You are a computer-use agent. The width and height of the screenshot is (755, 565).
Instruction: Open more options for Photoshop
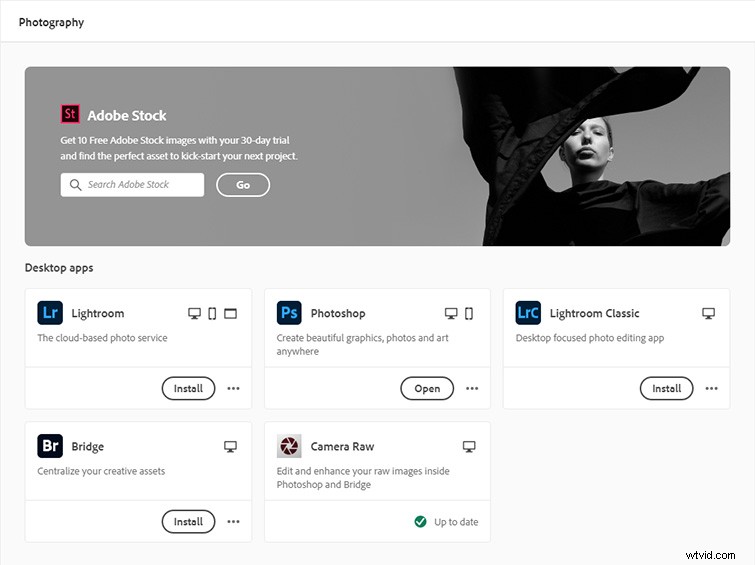[472, 388]
